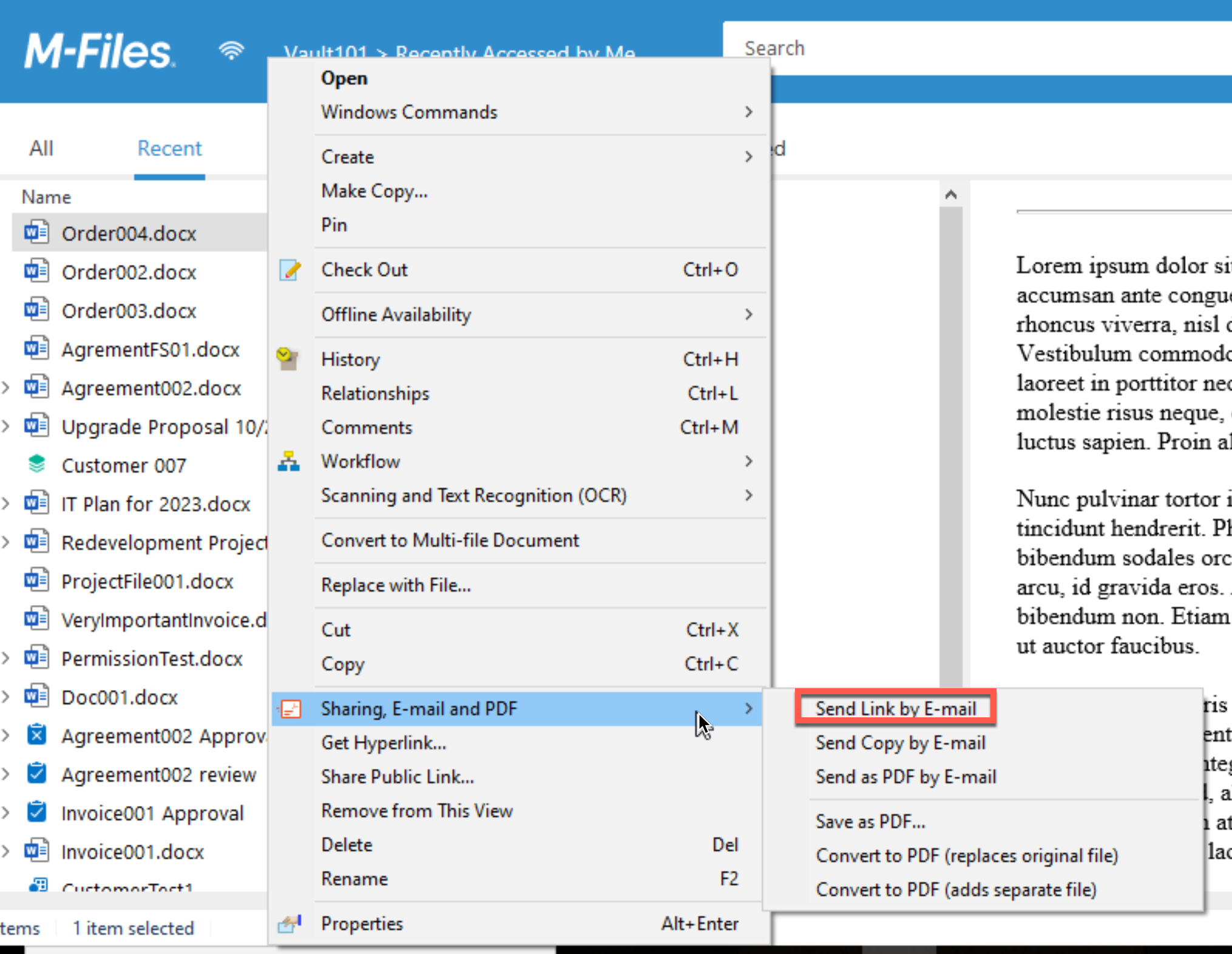Choose Make Copy in context menu
Image resolution: width=1232 pixels, height=954 pixels.
[x=519, y=191]
